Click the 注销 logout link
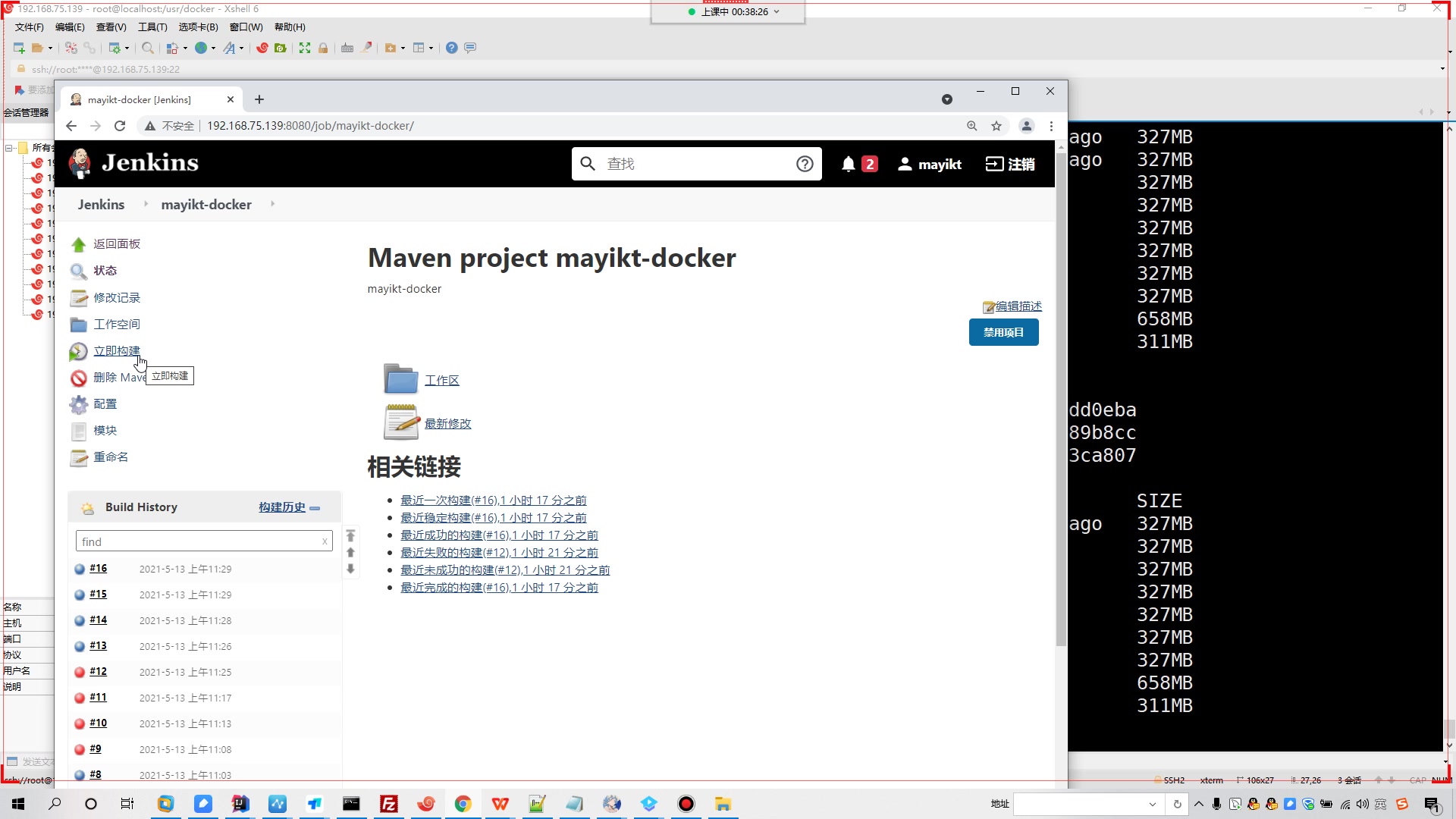Viewport: 1456px width, 819px height. pos(1010,164)
